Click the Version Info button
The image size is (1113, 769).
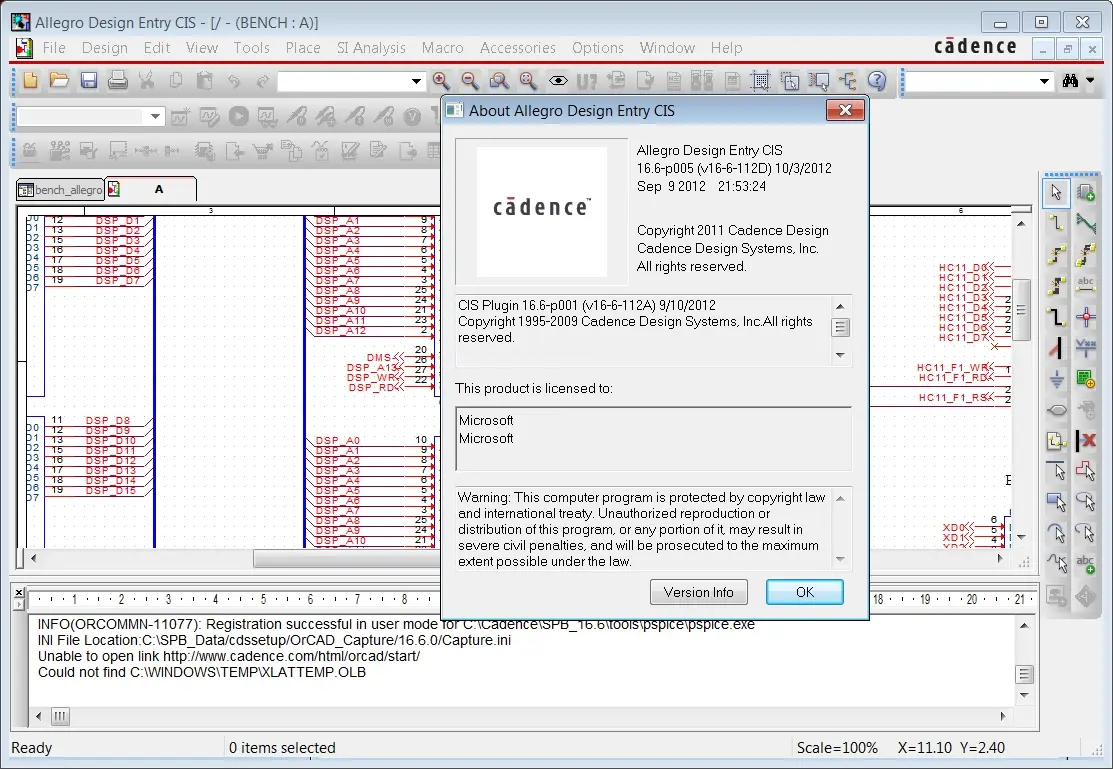click(698, 592)
